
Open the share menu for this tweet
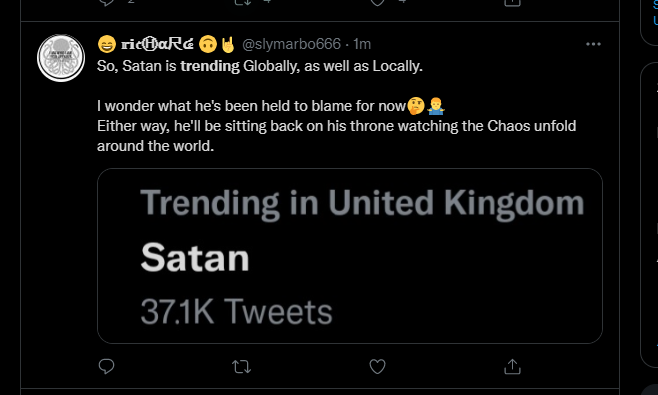point(512,366)
